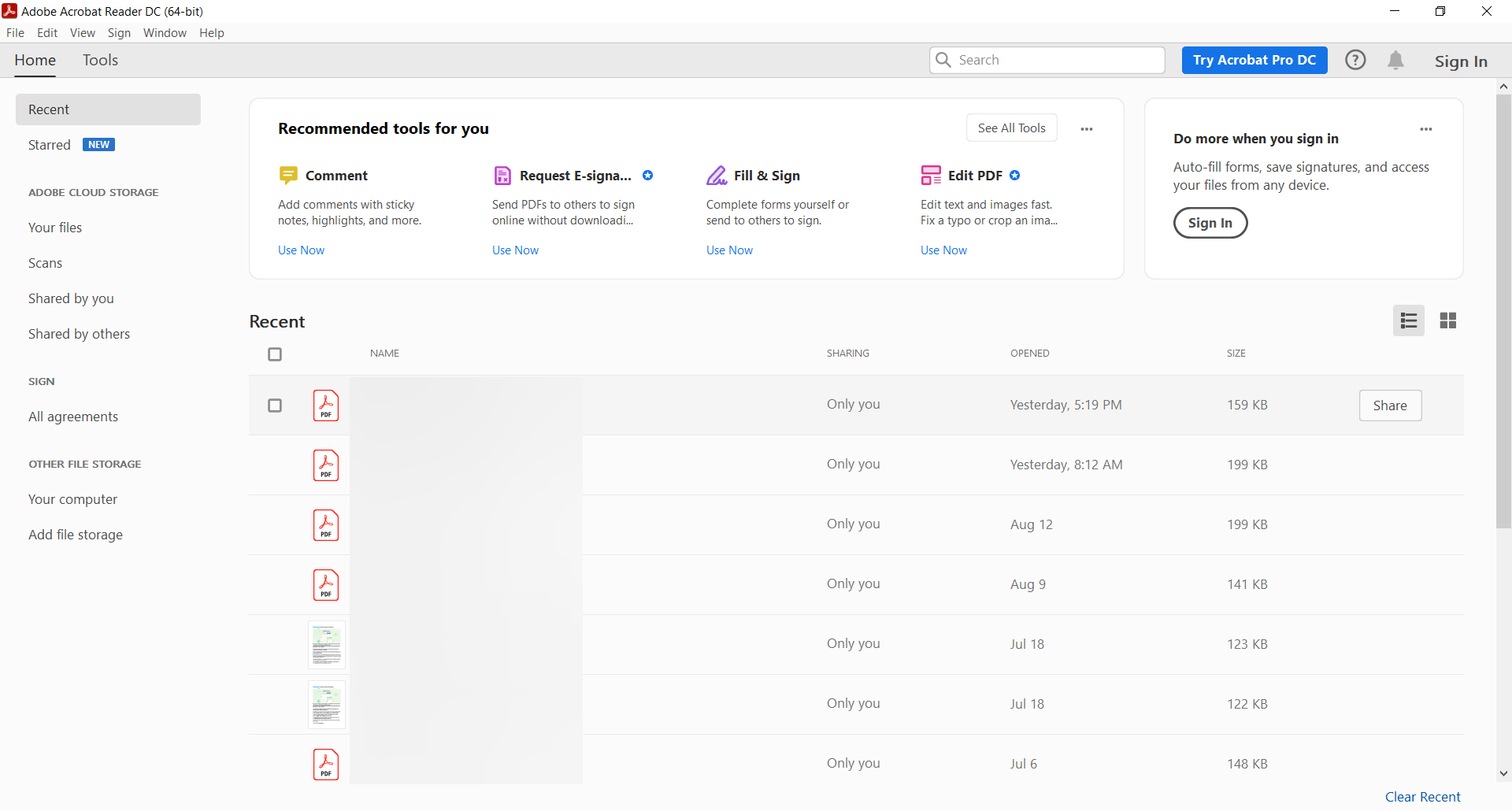This screenshot has width=1512, height=811.
Task: Select Recent in the sidebar
Action: tap(108, 109)
